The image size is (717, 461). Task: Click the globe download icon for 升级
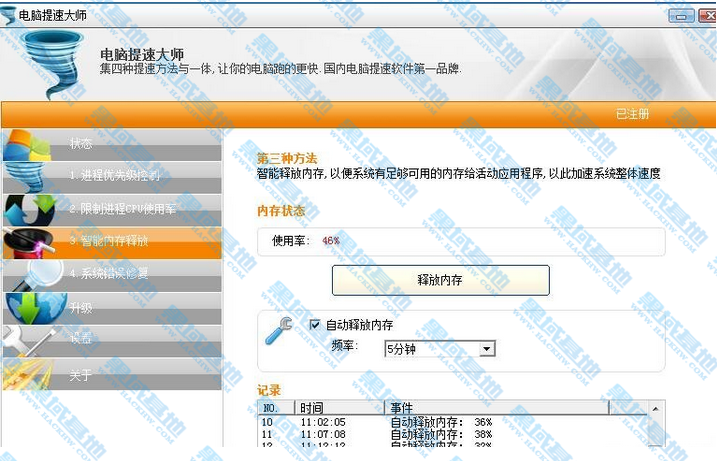pos(36,309)
